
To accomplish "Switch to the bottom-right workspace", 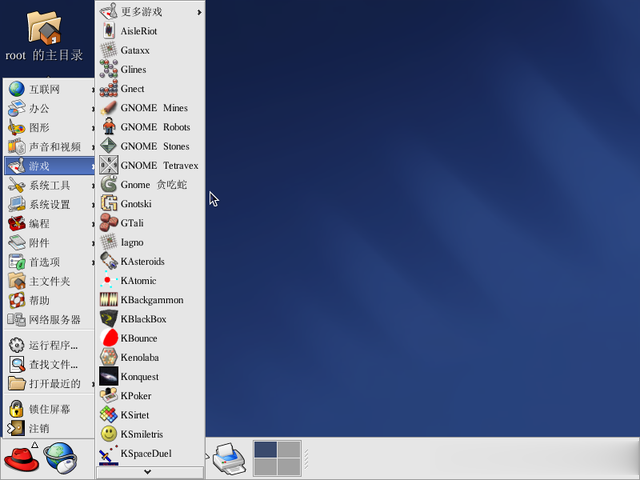I will click(x=289, y=467).
